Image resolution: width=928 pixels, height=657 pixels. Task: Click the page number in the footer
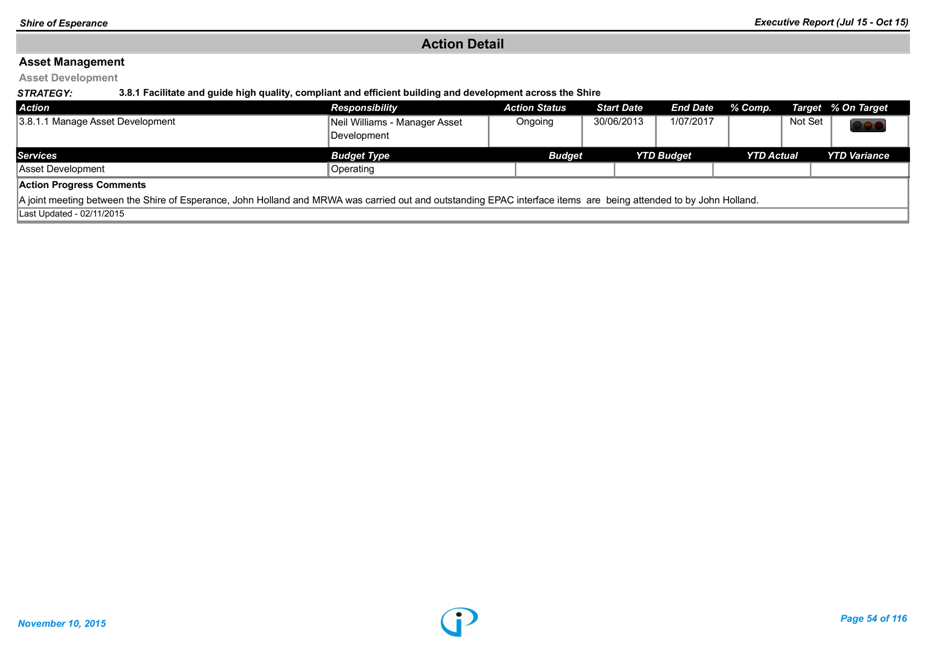[x=873, y=619]
